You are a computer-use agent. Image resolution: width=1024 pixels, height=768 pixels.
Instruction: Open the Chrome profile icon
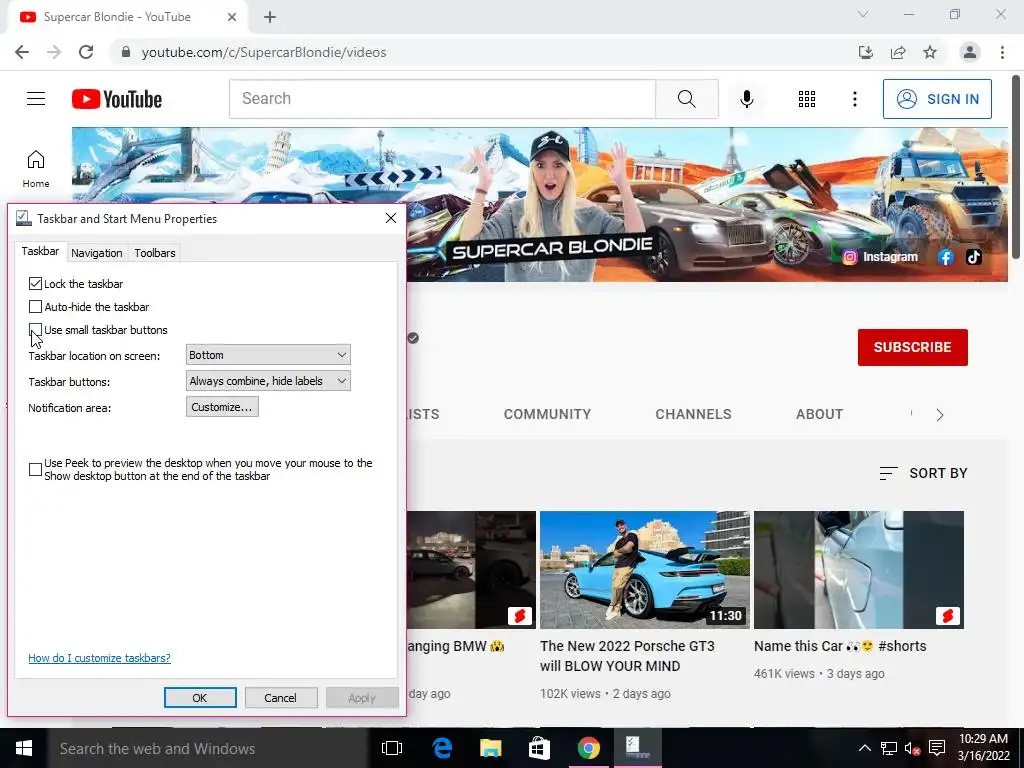pos(970,52)
